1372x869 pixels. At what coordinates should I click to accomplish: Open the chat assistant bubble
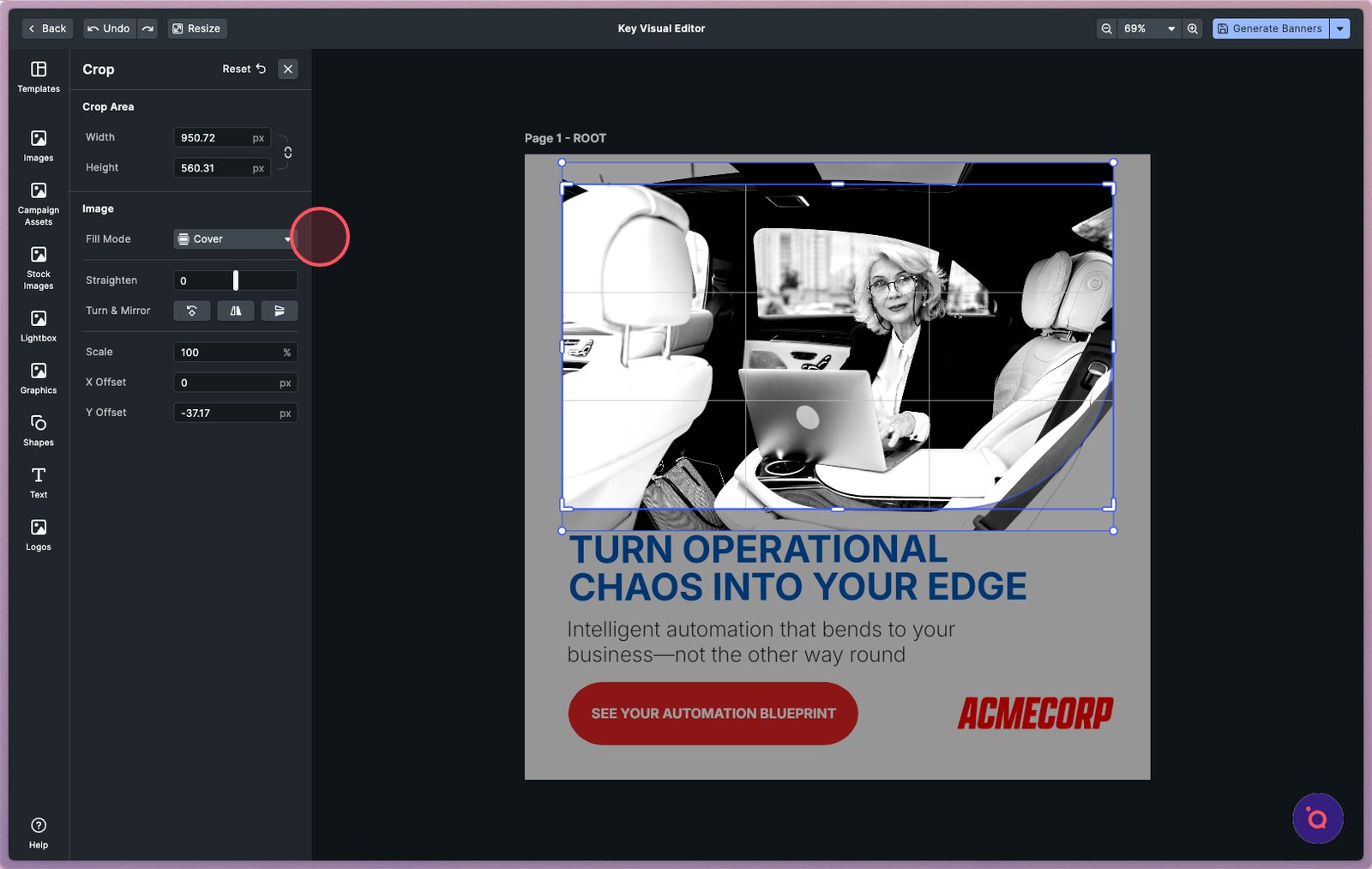(1317, 818)
